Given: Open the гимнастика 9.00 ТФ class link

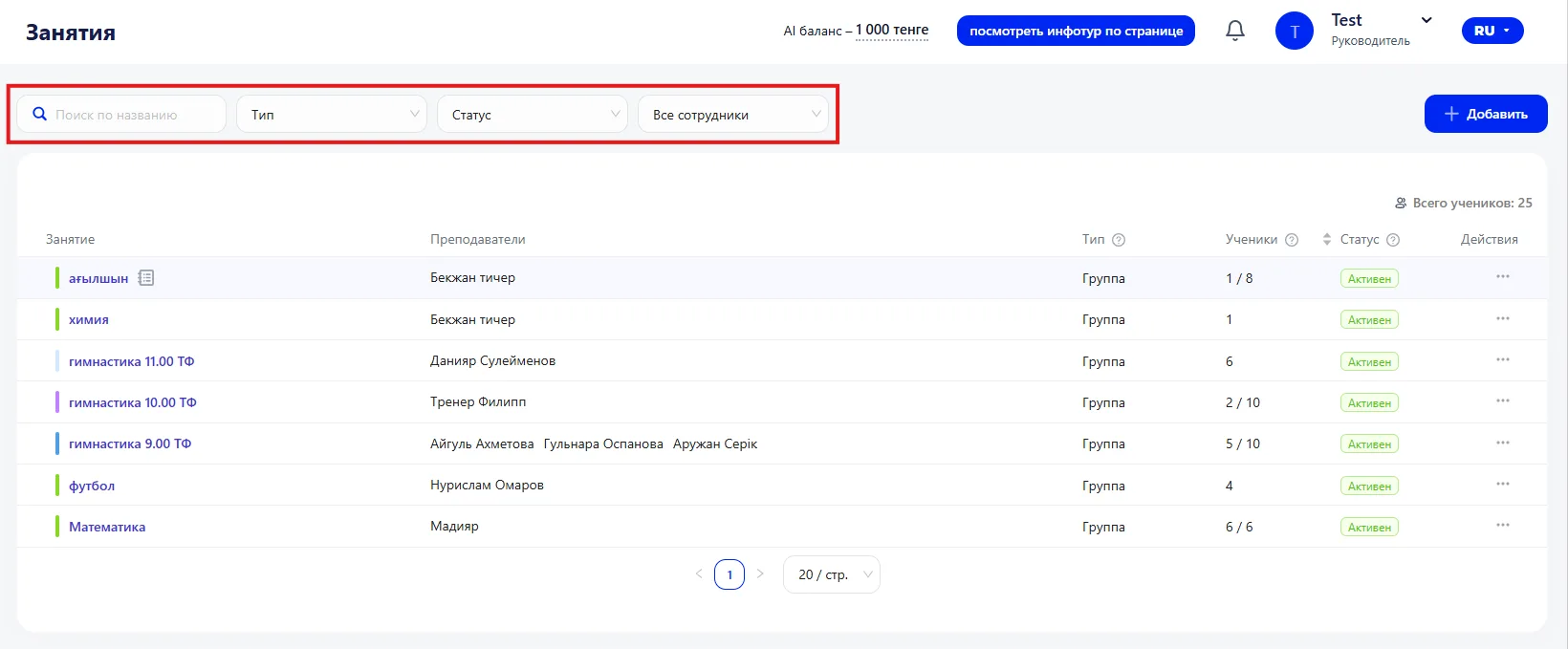Looking at the screenshot, I should pyautogui.click(x=130, y=443).
